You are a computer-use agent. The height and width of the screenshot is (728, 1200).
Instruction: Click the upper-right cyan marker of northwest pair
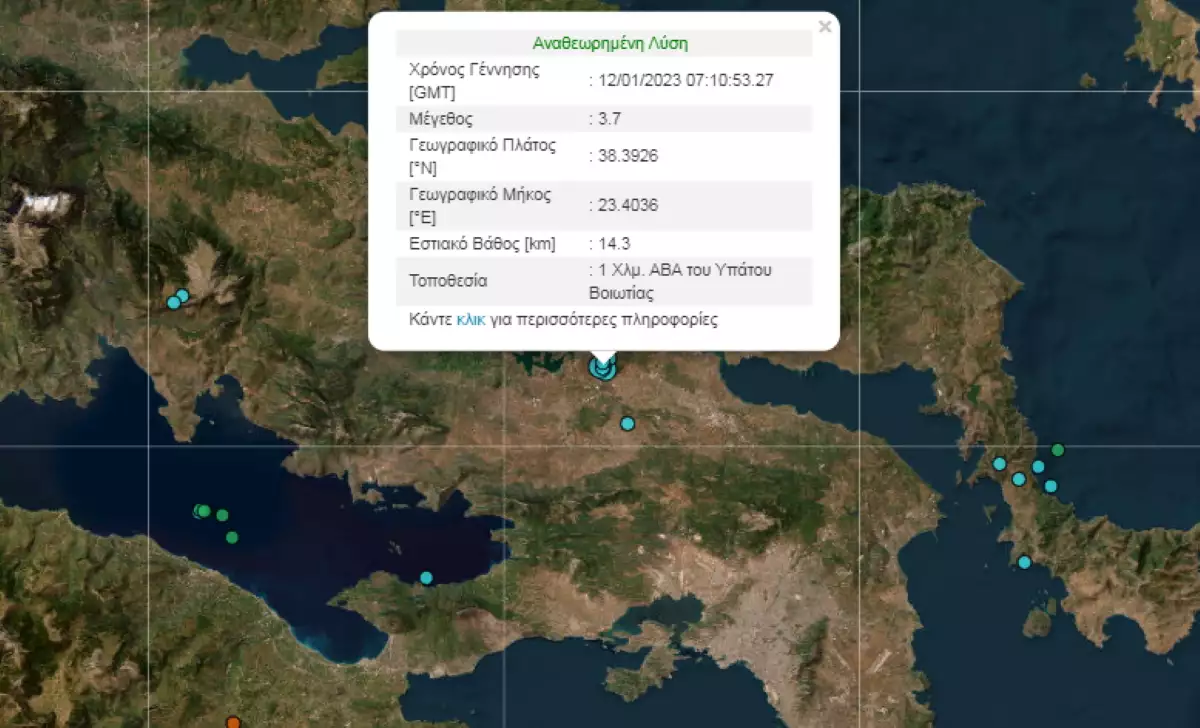[x=182, y=295]
